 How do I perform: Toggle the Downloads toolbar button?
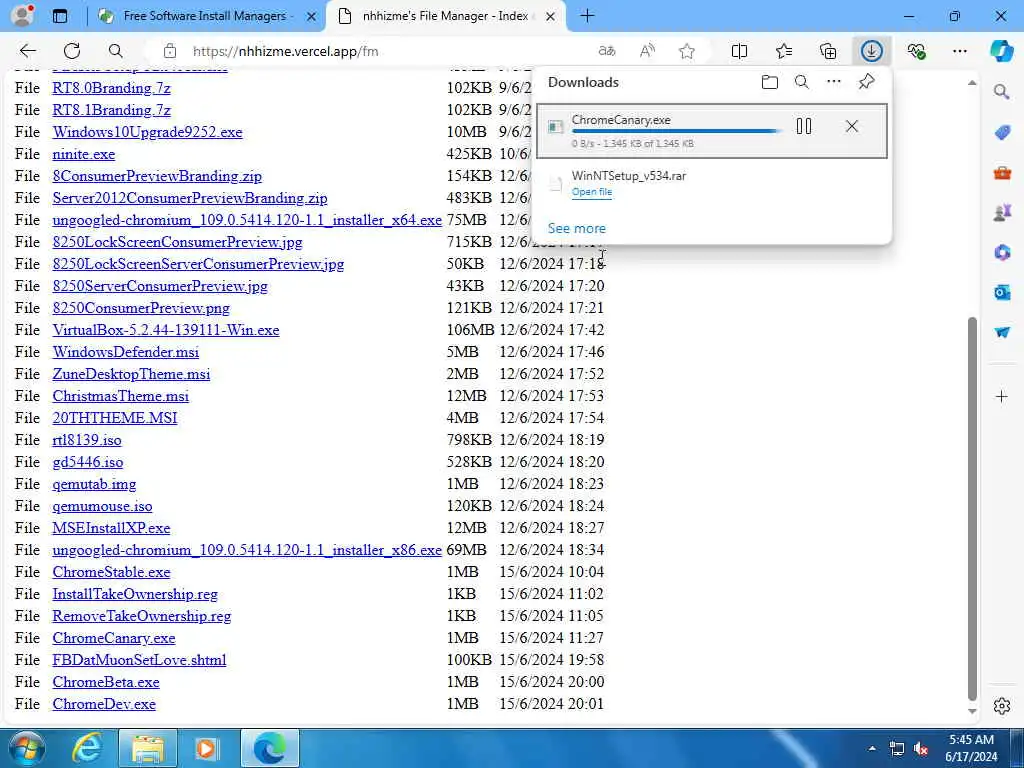tap(872, 51)
